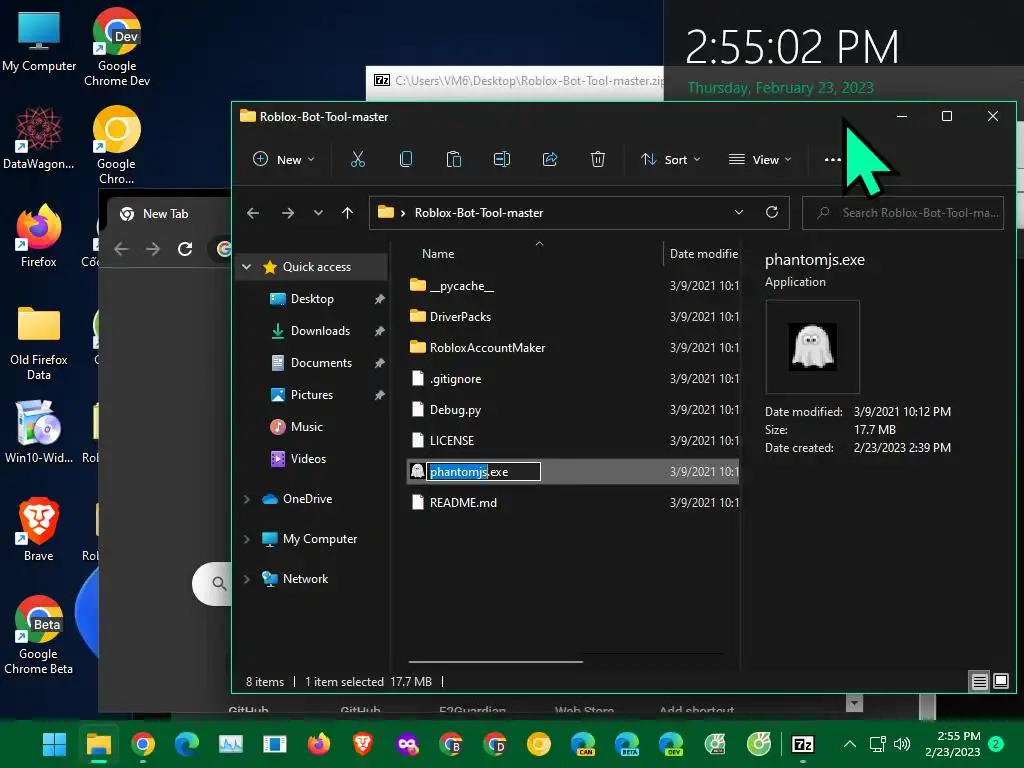Expand the OneDrive tree node

247,499
